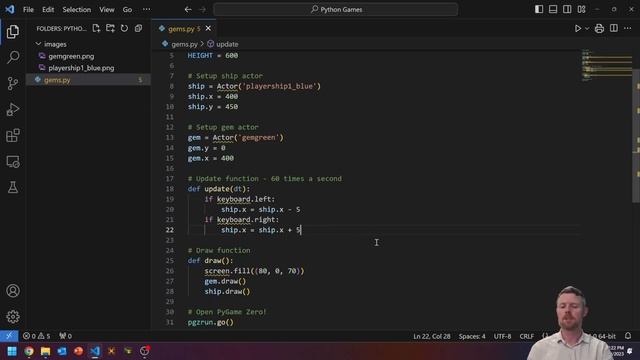Open the Manage gear settings icon
The width and height of the screenshot is (640, 360).
(x=13, y=317)
